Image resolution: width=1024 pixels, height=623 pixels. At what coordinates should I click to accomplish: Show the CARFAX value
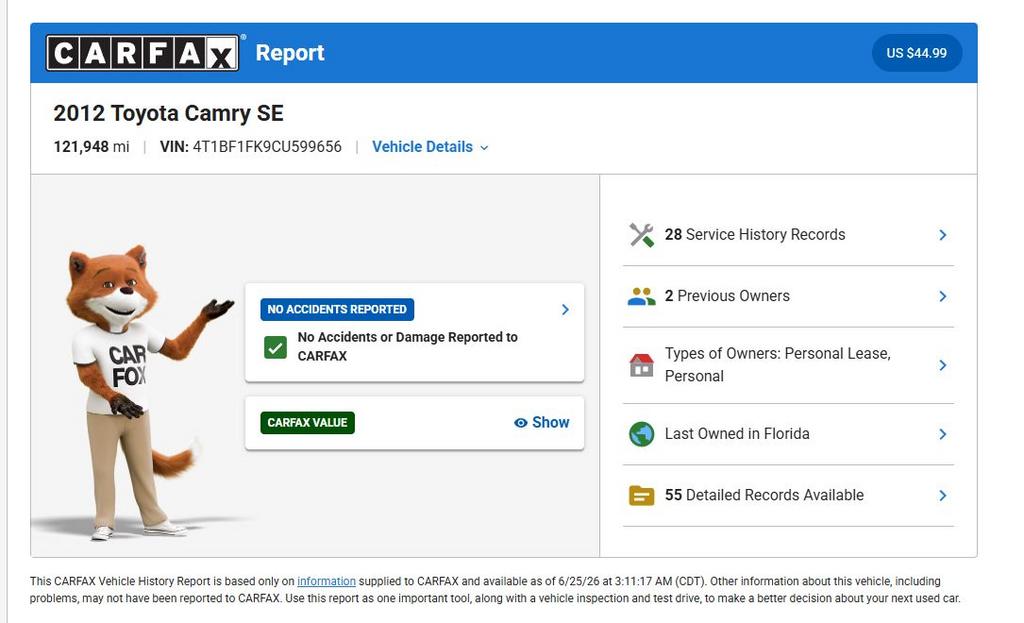pyautogui.click(x=541, y=423)
